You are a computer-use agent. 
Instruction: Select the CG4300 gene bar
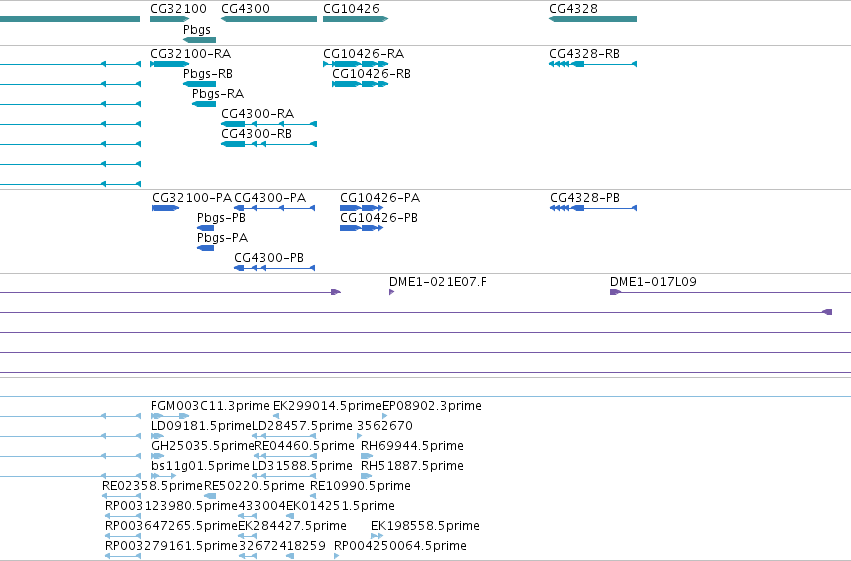pyautogui.click(x=269, y=19)
